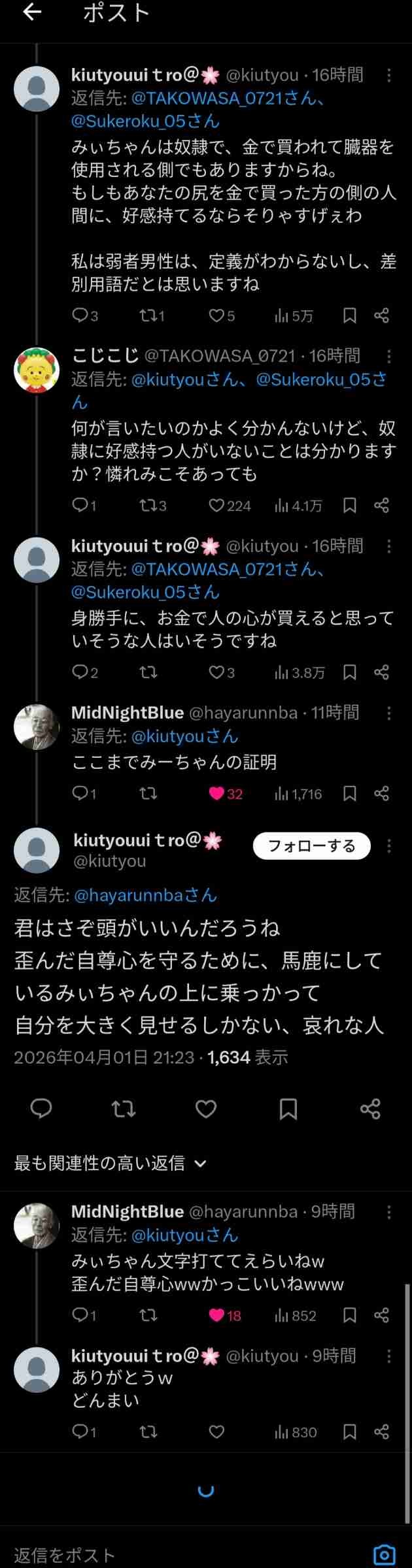View analytics on the 5万 views post
The height and width of the screenshot is (1568, 412).
click(x=294, y=316)
